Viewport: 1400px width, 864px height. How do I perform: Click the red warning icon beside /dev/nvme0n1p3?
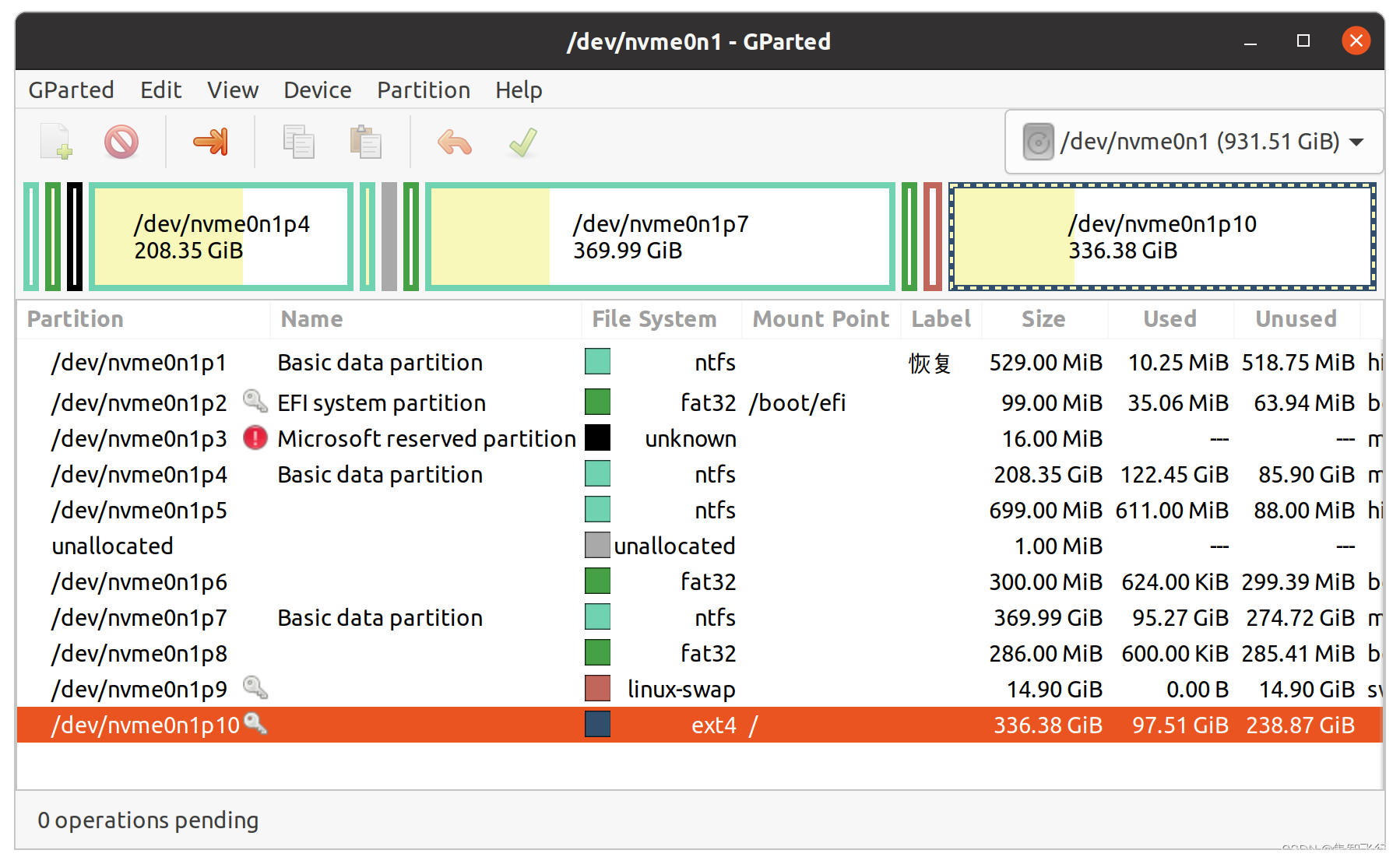pos(255,437)
